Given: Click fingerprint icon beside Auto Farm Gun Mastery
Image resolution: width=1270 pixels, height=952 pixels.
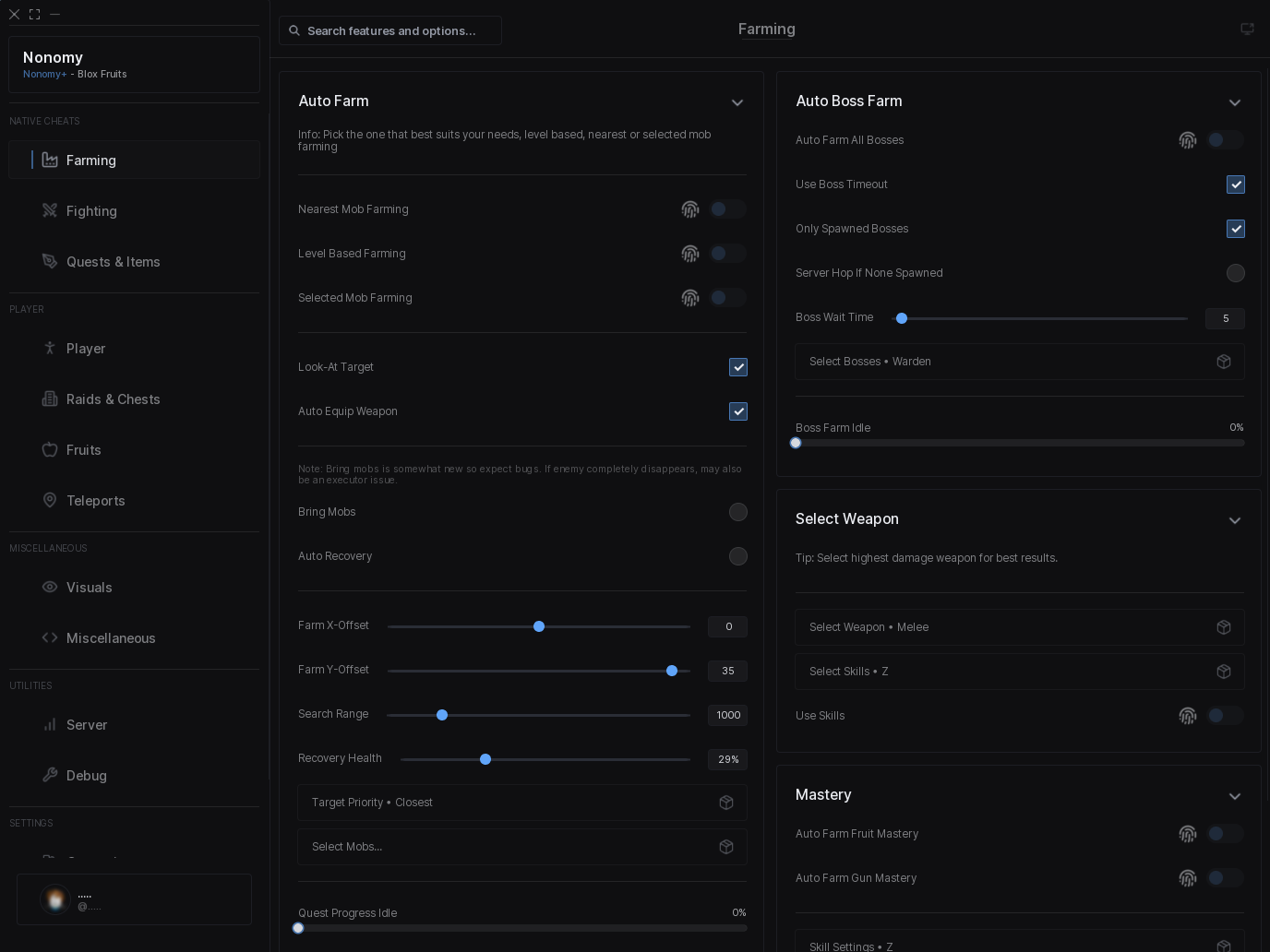Looking at the screenshot, I should click(x=1188, y=878).
